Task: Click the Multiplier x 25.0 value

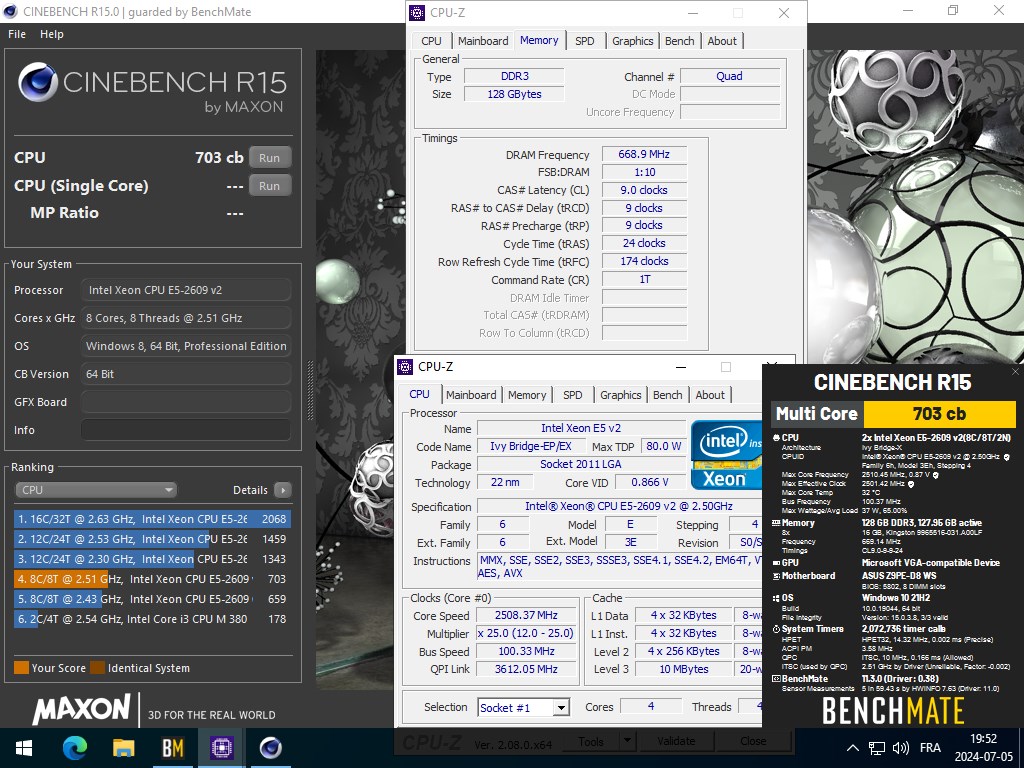Action: 526,633
